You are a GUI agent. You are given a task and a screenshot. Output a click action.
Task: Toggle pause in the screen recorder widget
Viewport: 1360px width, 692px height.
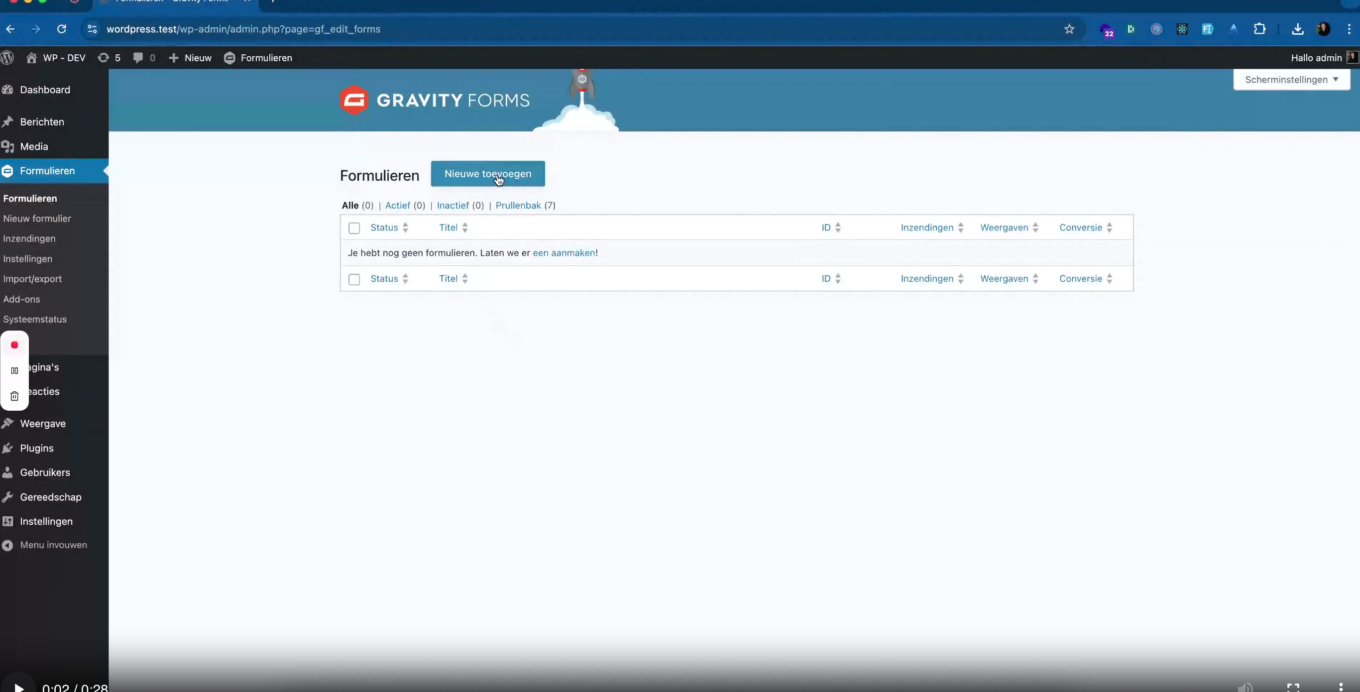pos(14,369)
